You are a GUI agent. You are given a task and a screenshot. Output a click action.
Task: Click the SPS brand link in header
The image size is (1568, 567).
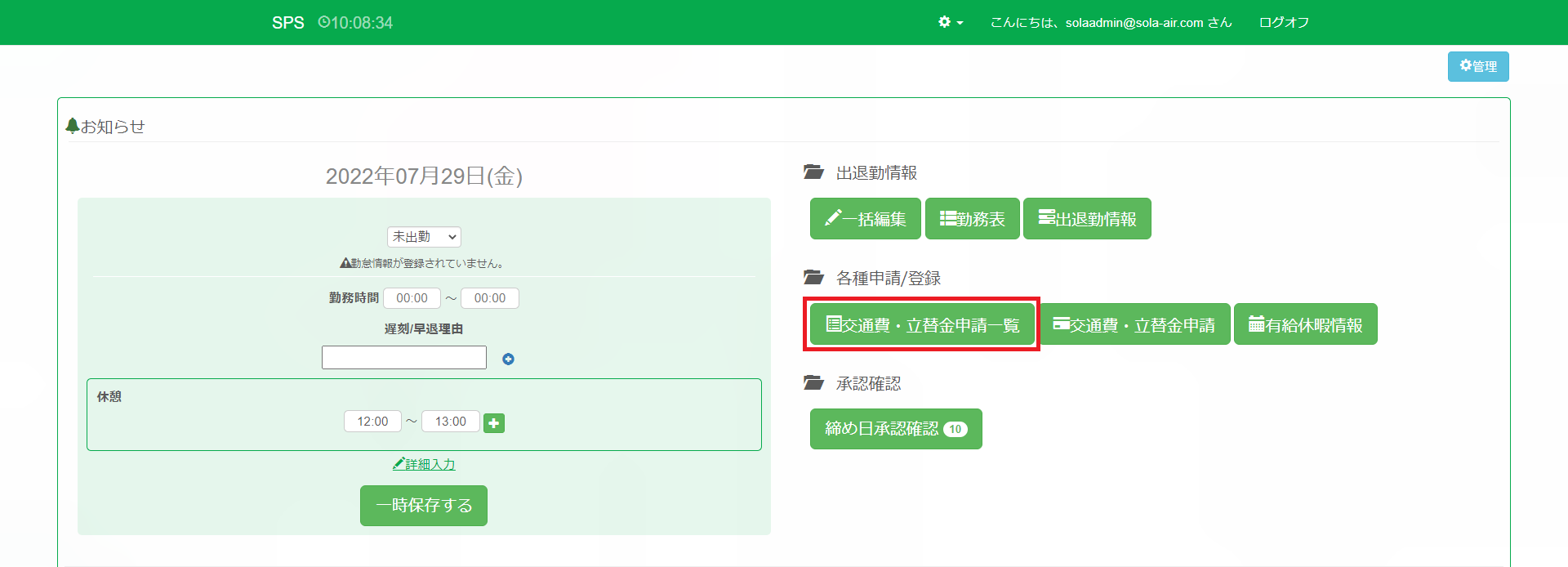click(287, 22)
